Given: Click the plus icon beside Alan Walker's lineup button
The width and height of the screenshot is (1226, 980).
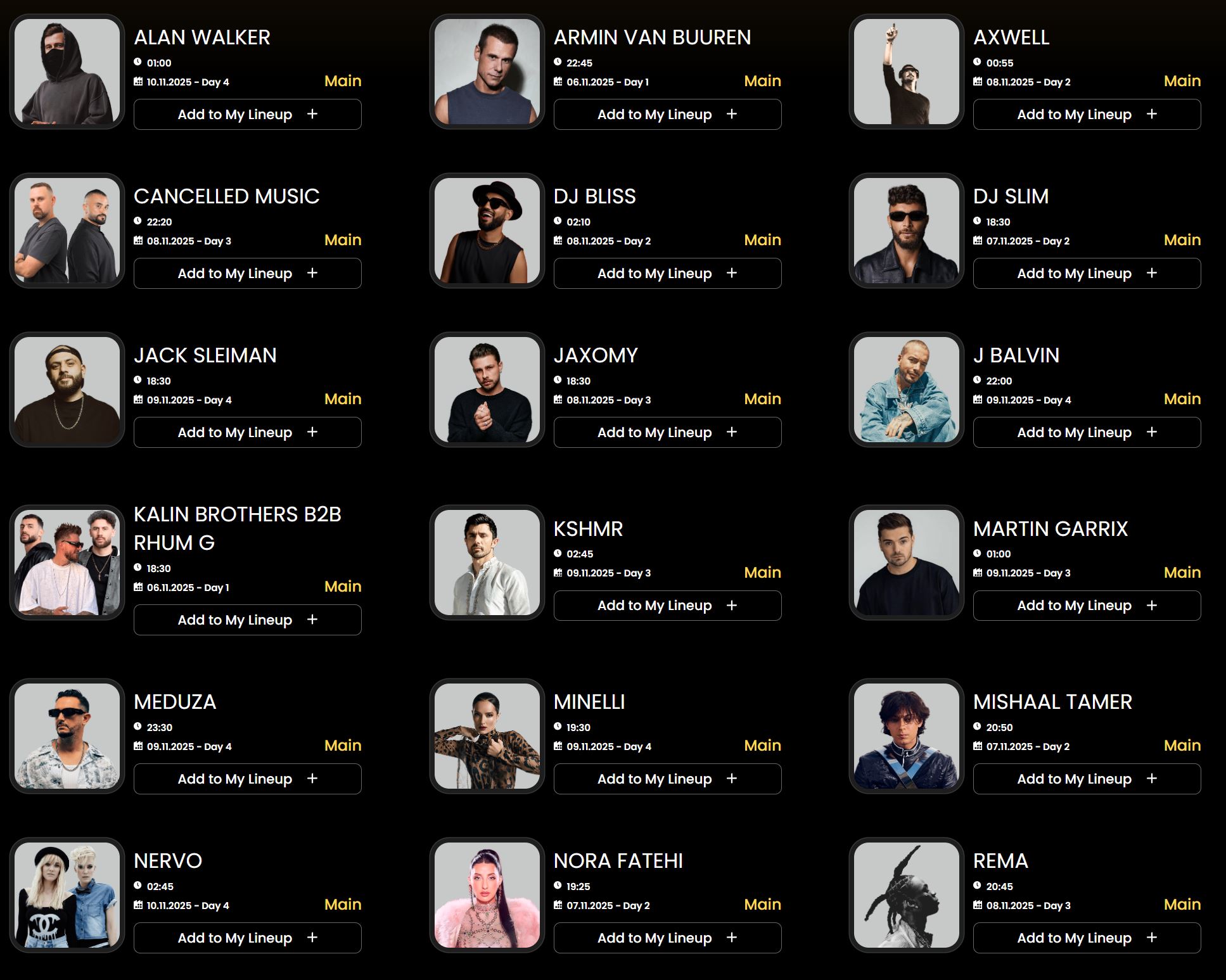Looking at the screenshot, I should click(x=312, y=114).
